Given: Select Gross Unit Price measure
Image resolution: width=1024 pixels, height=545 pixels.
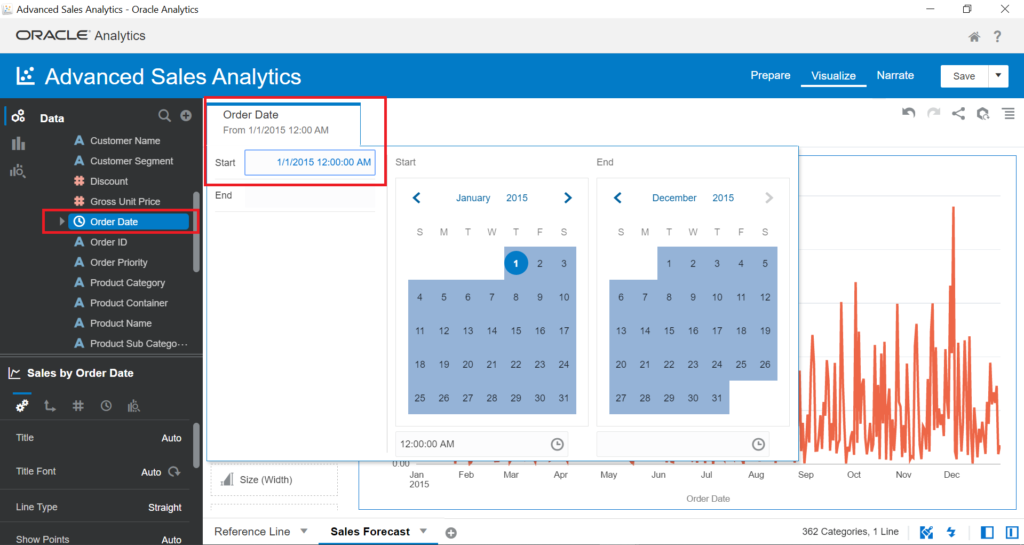Looking at the screenshot, I should click(125, 201).
